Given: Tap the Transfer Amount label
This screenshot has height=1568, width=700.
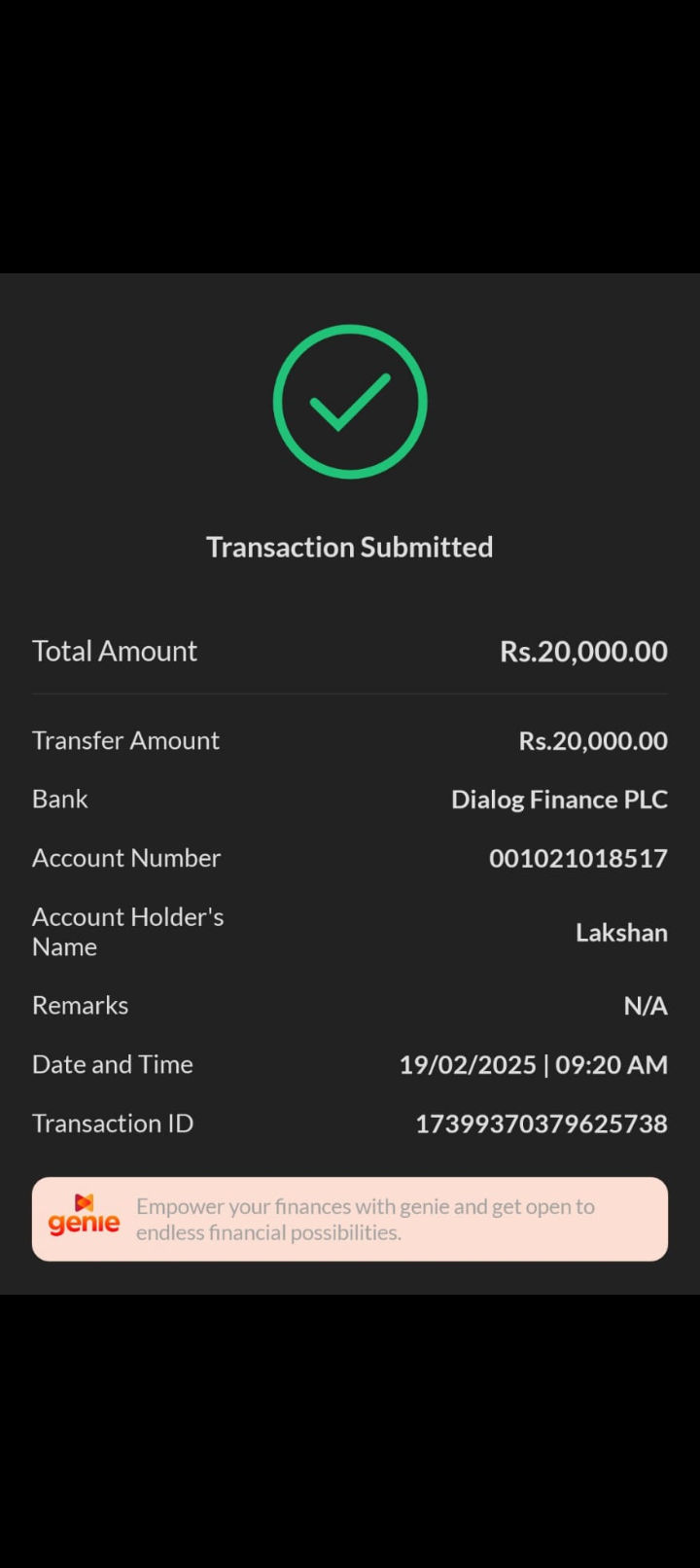Looking at the screenshot, I should coord(125,740).
